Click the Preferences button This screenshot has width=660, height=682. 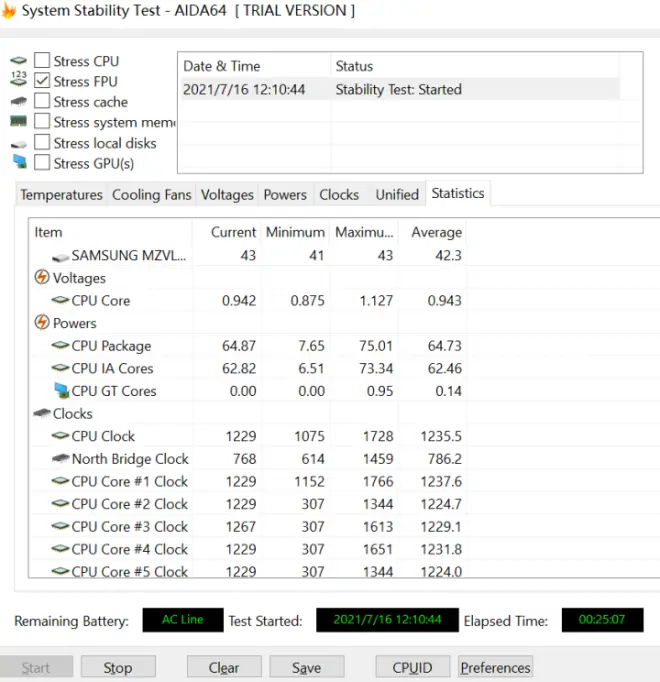tap(495, 667)
